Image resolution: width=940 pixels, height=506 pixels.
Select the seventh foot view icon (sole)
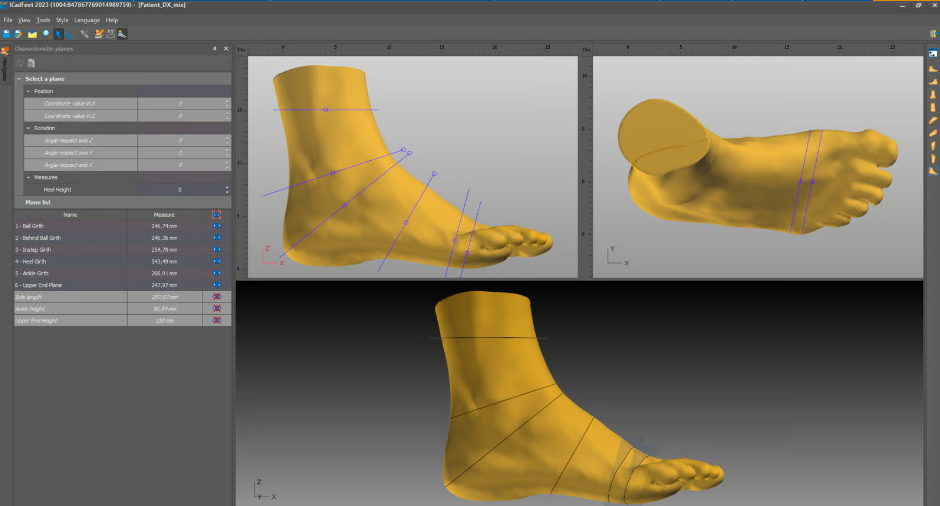(x=933, y=146)
